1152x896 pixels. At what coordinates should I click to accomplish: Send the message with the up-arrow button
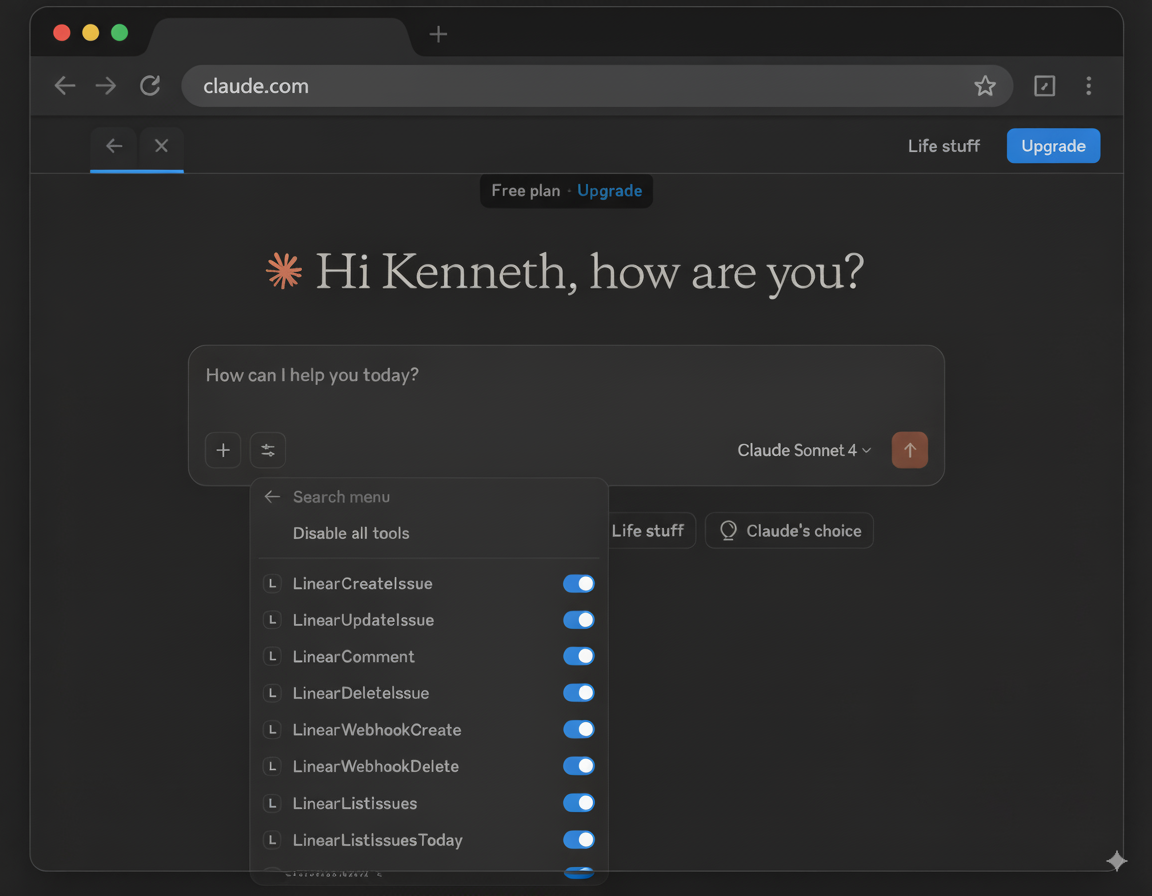pos(909,450)
